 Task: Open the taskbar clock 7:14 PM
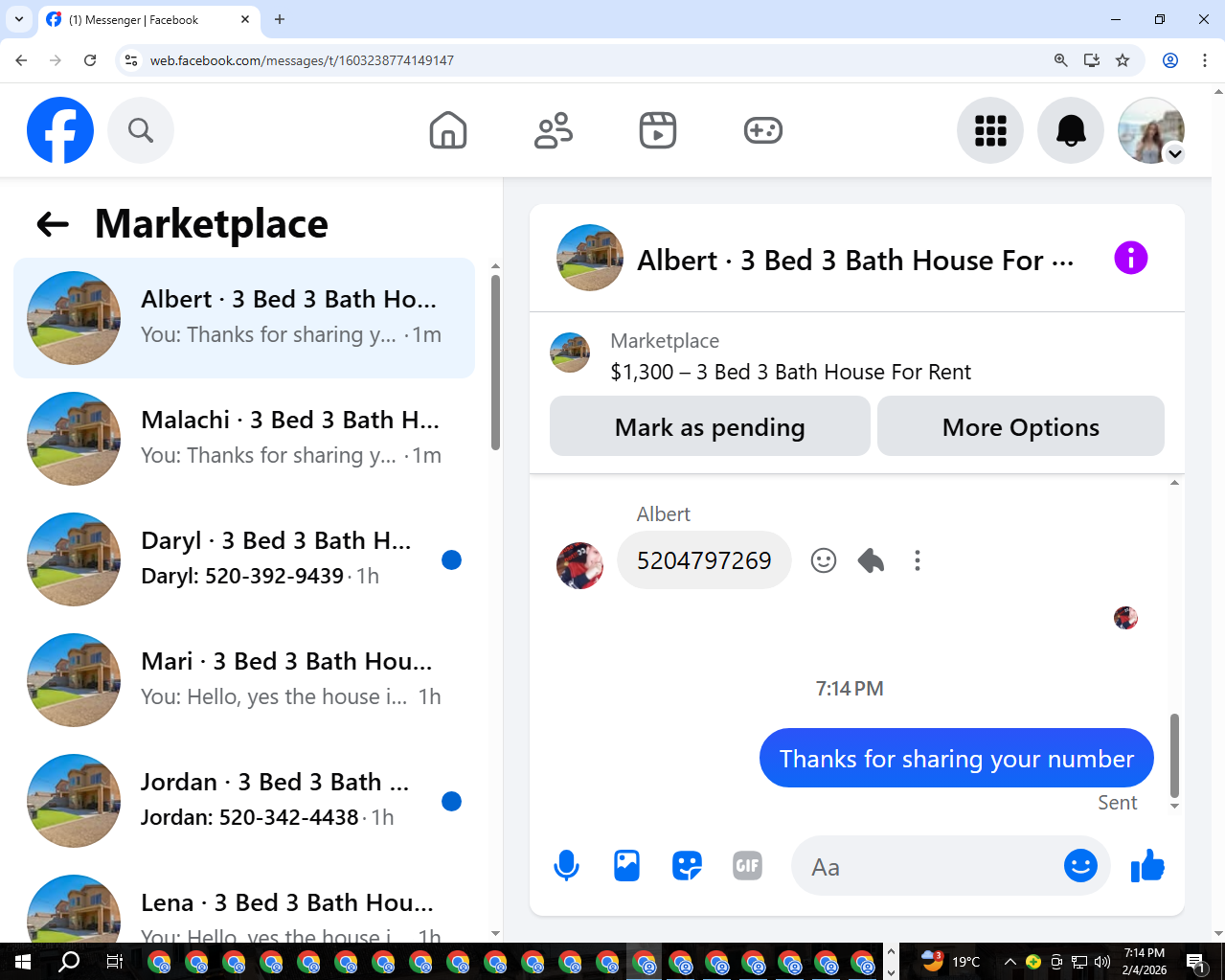[1145, 962]
